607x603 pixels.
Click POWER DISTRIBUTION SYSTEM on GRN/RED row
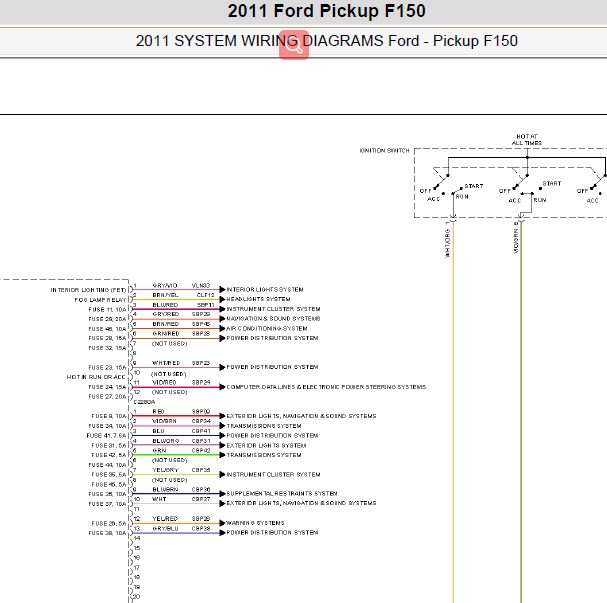pyautogui.click(x=272, y=338)
